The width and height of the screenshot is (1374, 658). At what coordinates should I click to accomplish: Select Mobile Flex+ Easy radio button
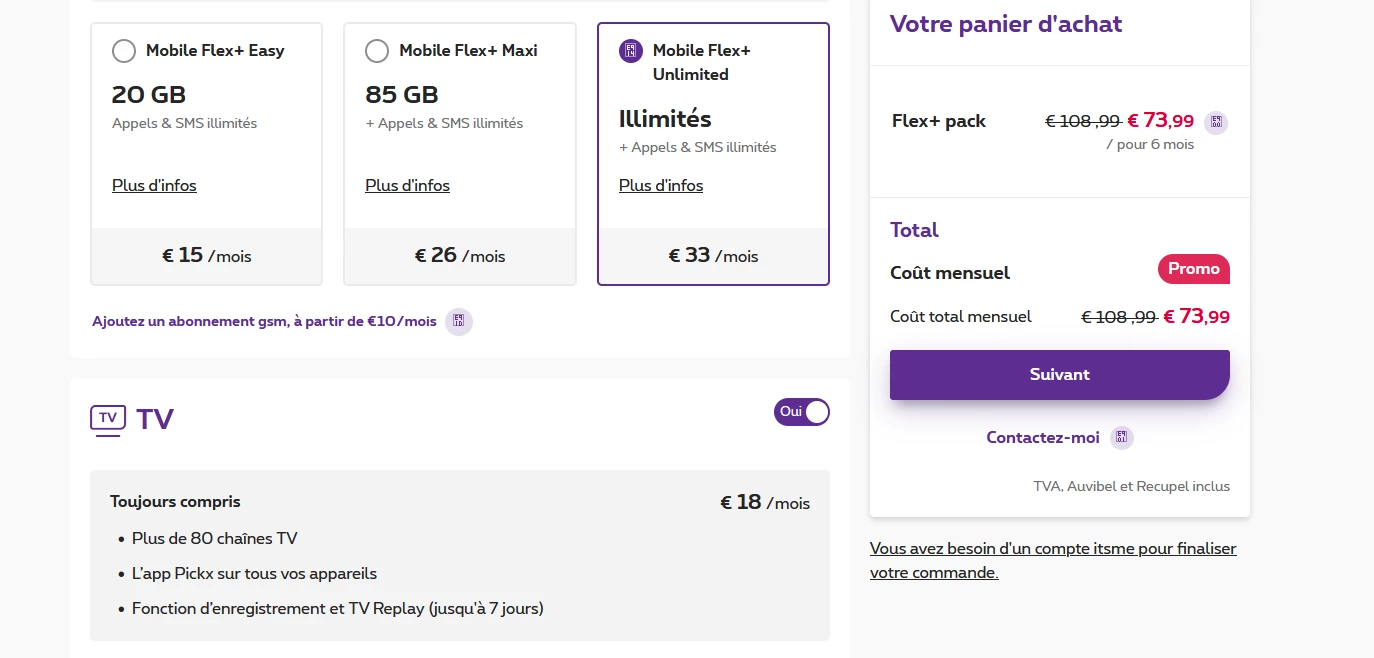point(124,51)
